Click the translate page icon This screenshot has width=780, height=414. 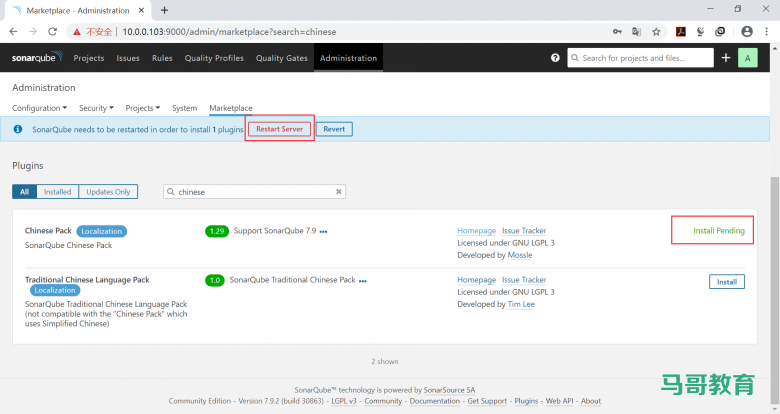(636, 31)
